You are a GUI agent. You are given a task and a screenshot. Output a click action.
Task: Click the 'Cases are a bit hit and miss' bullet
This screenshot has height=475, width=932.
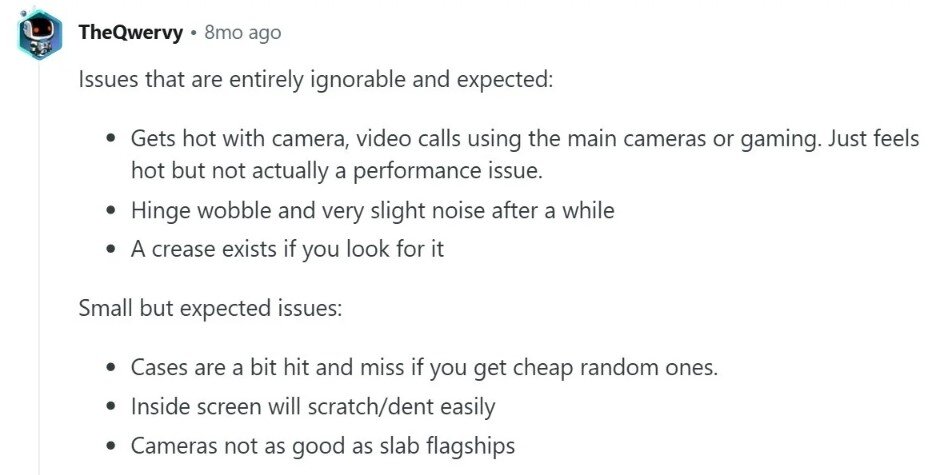[x=424, y=367]
